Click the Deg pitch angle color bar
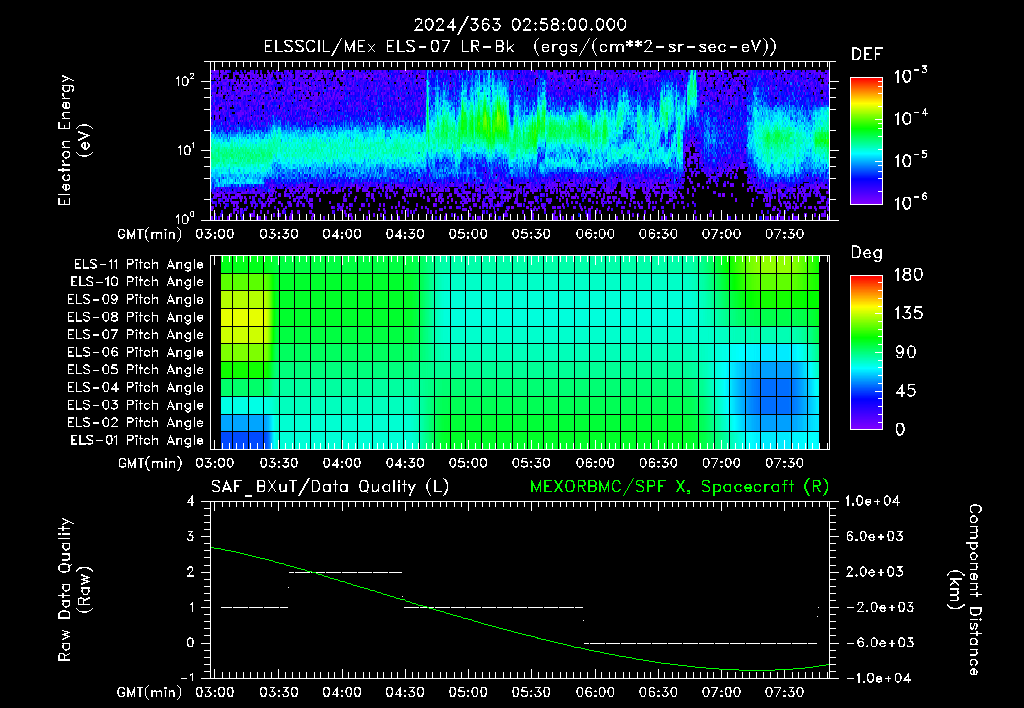 [866, 352]
